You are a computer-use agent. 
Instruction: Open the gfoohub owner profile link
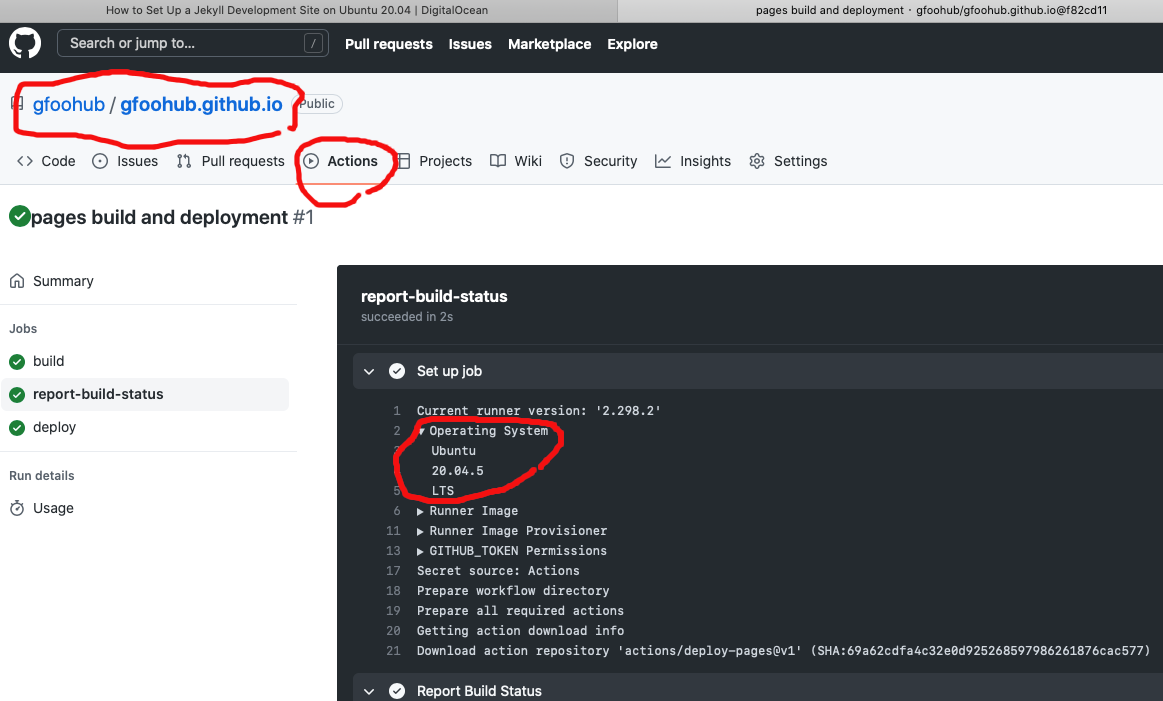tap(68, 104)
